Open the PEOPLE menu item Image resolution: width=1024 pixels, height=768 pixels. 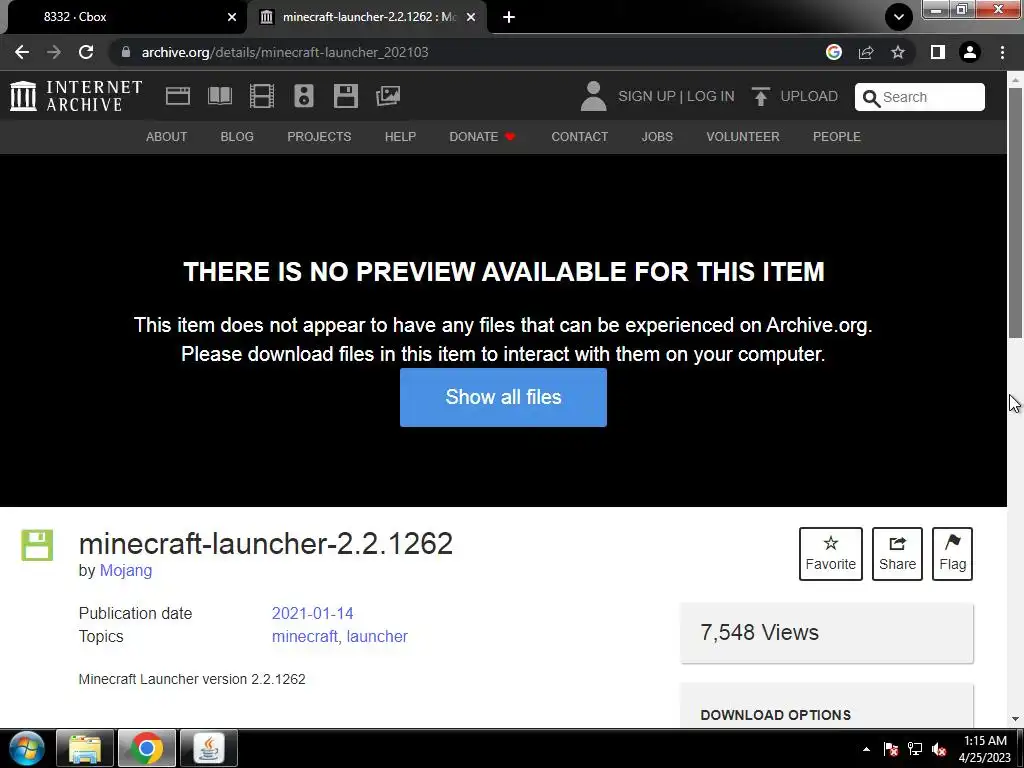[837, 136]
